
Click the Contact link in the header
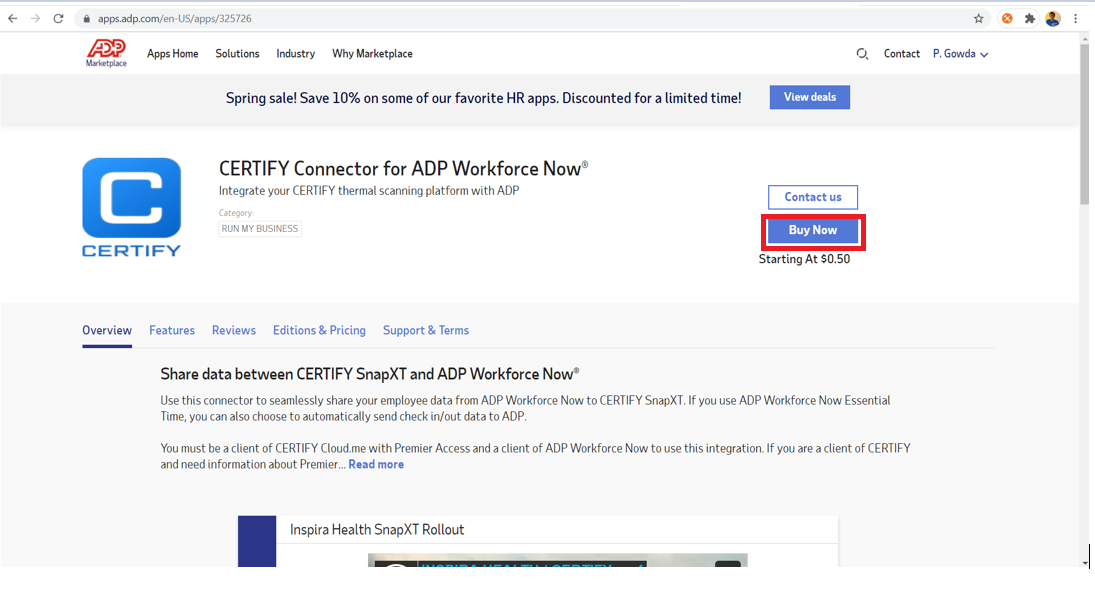pos(902,54)
